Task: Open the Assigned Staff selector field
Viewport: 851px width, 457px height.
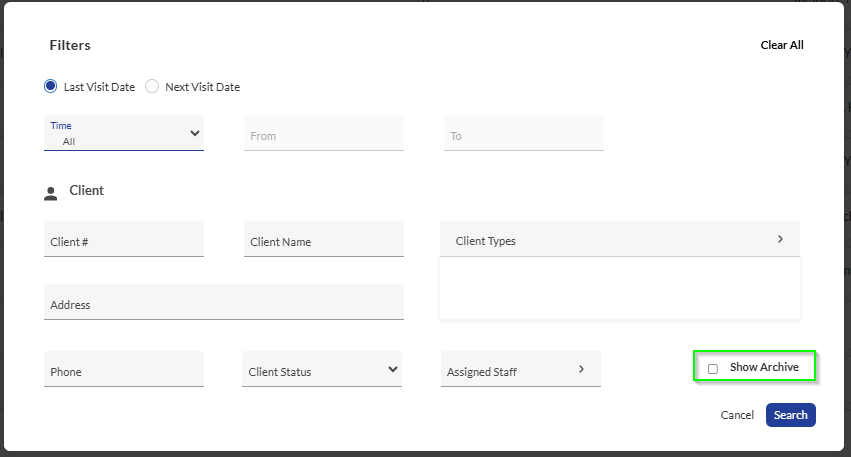Action: [510, 370]
